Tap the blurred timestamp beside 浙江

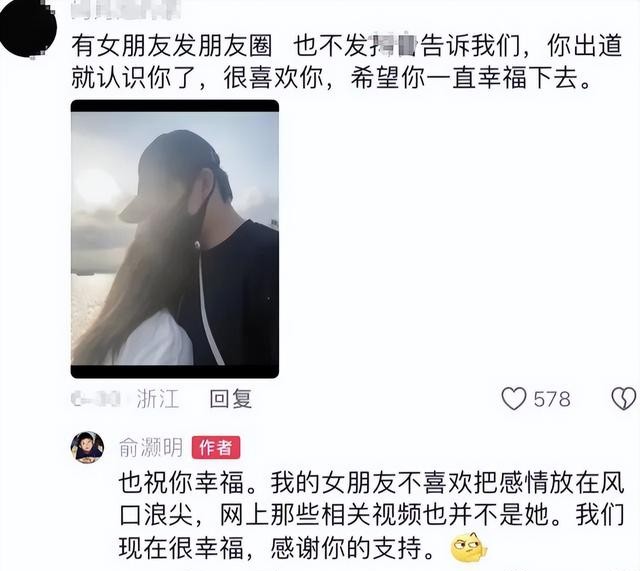[x=96, y=399]
